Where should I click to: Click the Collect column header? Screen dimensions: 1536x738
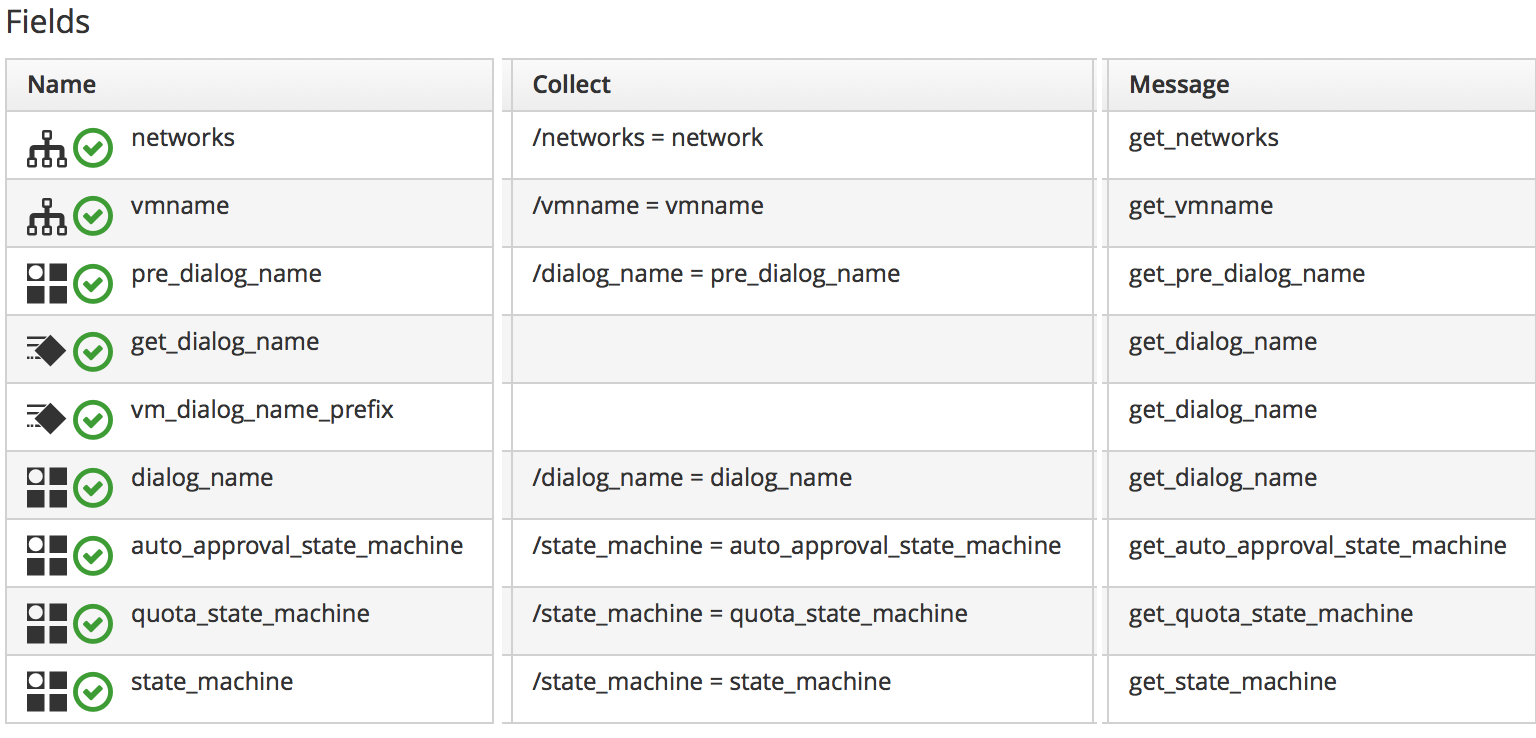coord(571,85)
